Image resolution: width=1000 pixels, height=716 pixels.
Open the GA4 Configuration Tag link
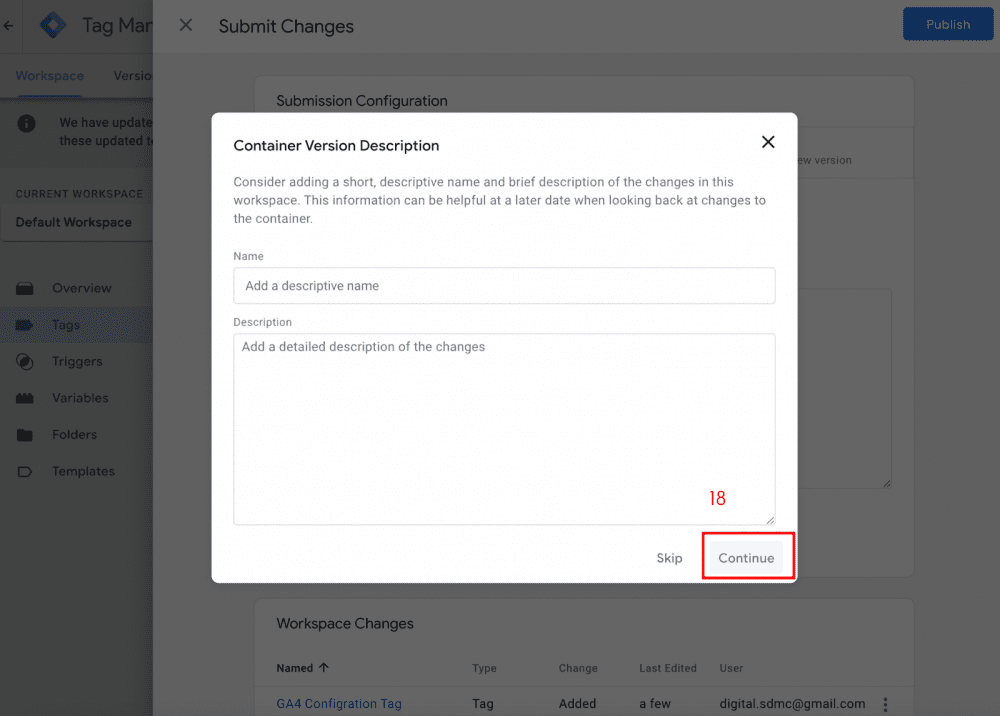pos(339,704)
